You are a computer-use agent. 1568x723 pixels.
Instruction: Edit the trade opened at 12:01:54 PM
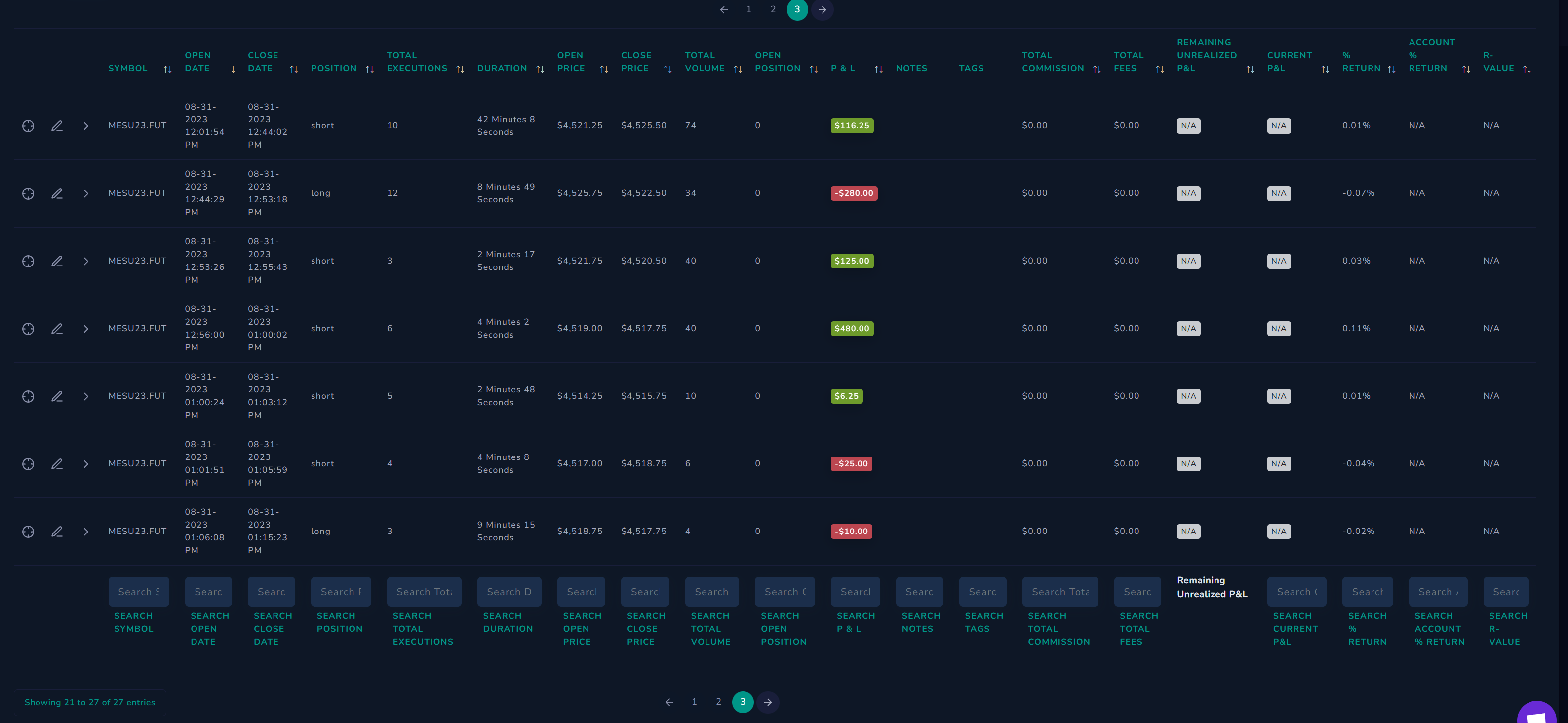pyautogui.click(x=57, y=126)
